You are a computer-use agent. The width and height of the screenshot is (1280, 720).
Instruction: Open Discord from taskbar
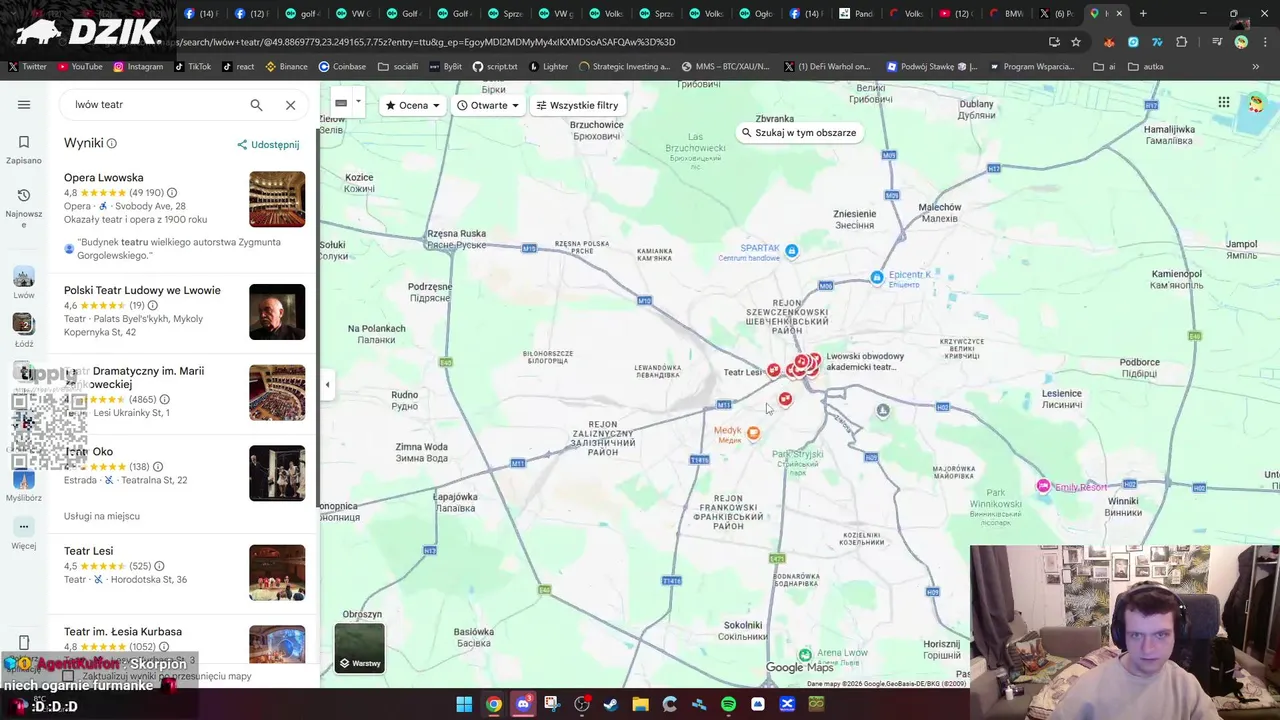(x=523, y=704)
